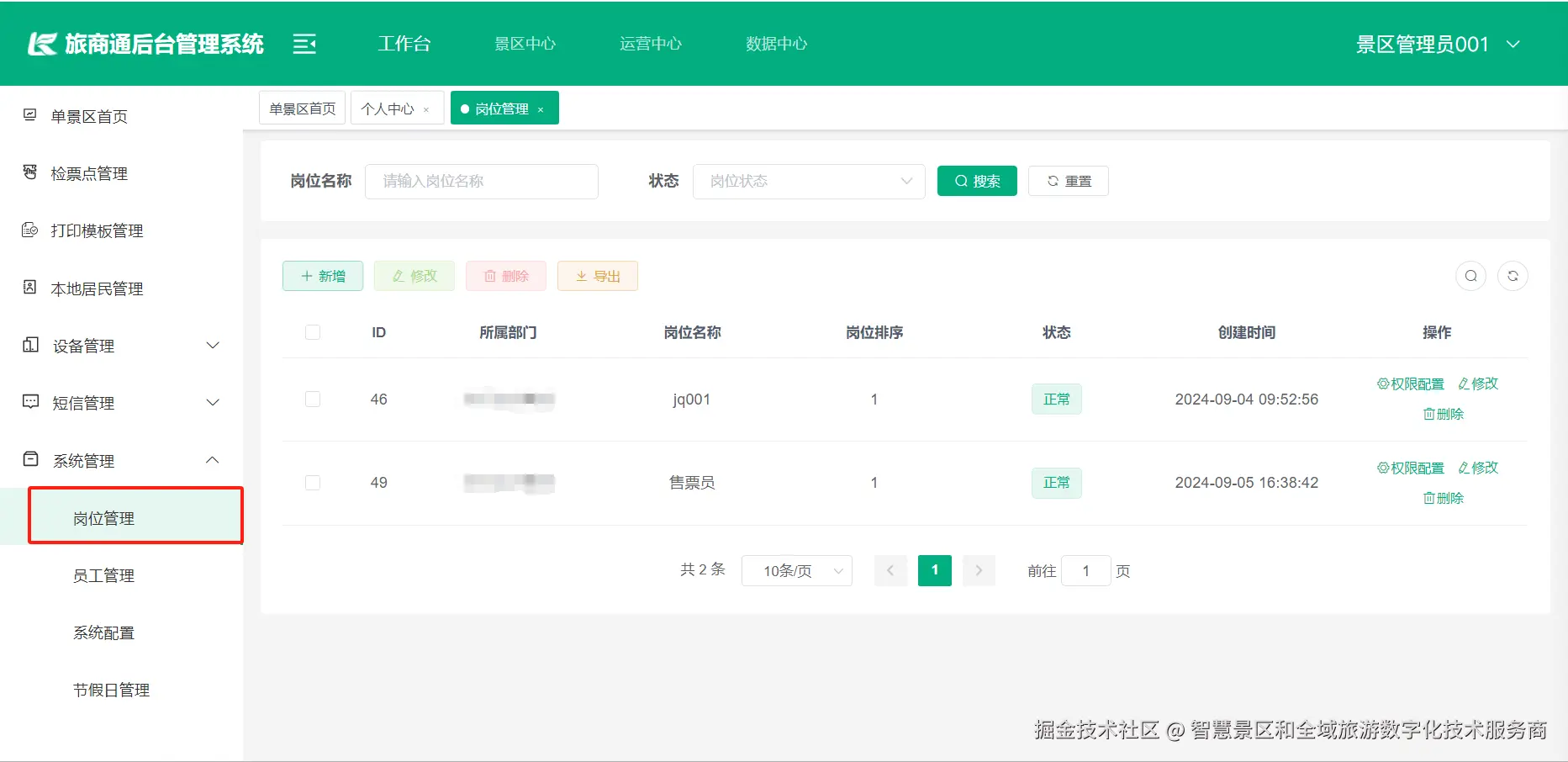Click the 删除 toolbar button

click(x=506, y=276)
